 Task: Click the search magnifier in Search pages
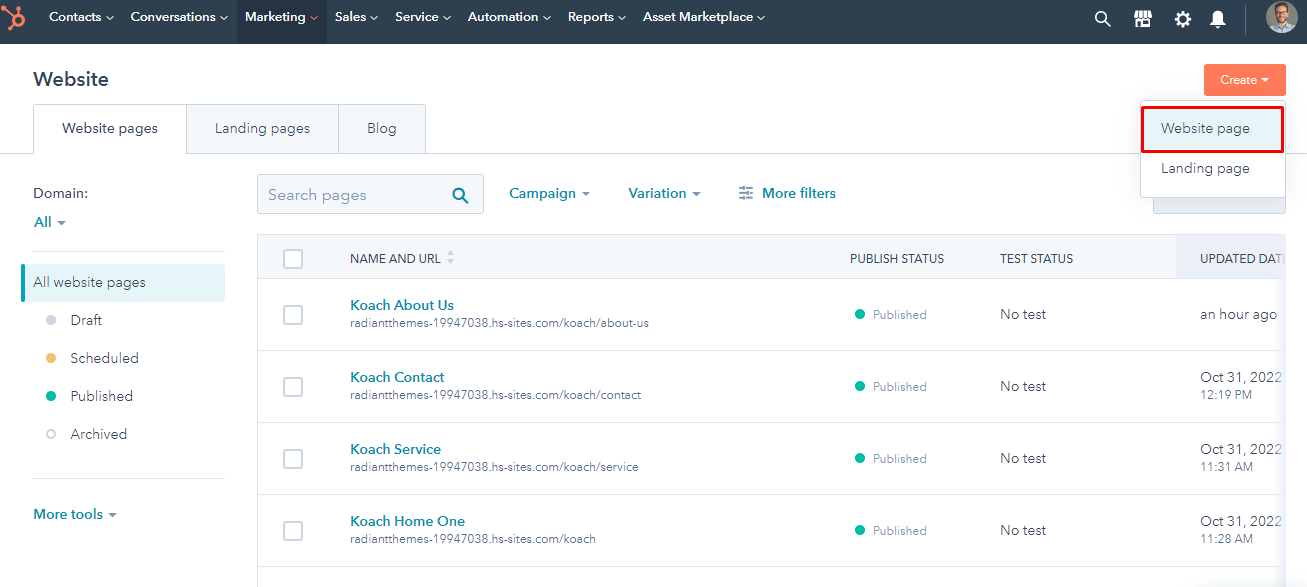(460, 195)
